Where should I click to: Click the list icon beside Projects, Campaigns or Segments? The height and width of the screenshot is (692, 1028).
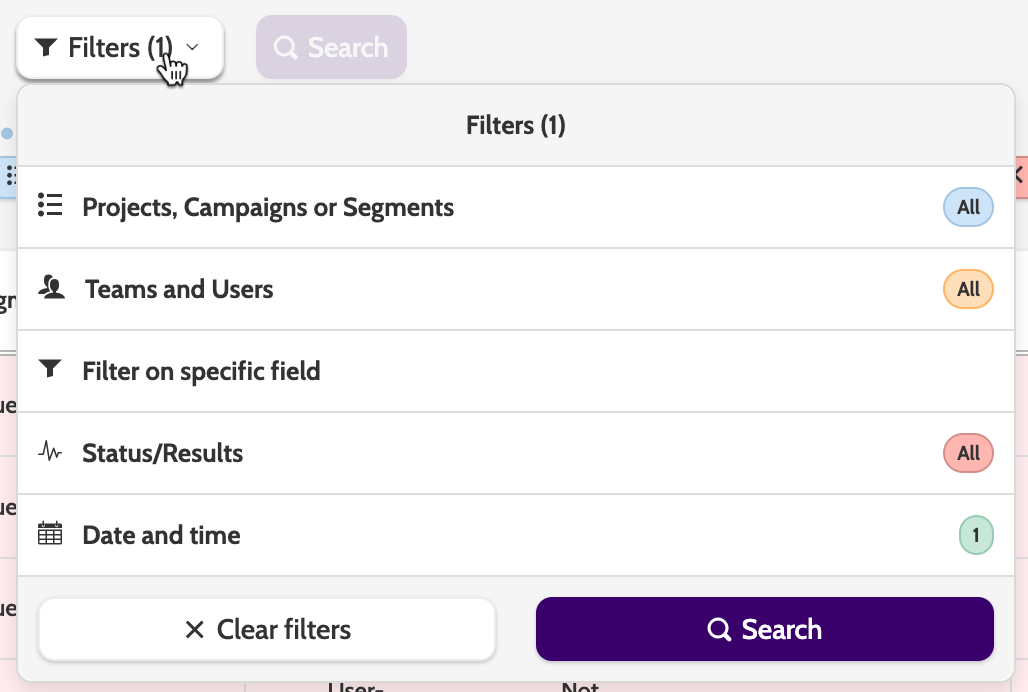(50, 206)
